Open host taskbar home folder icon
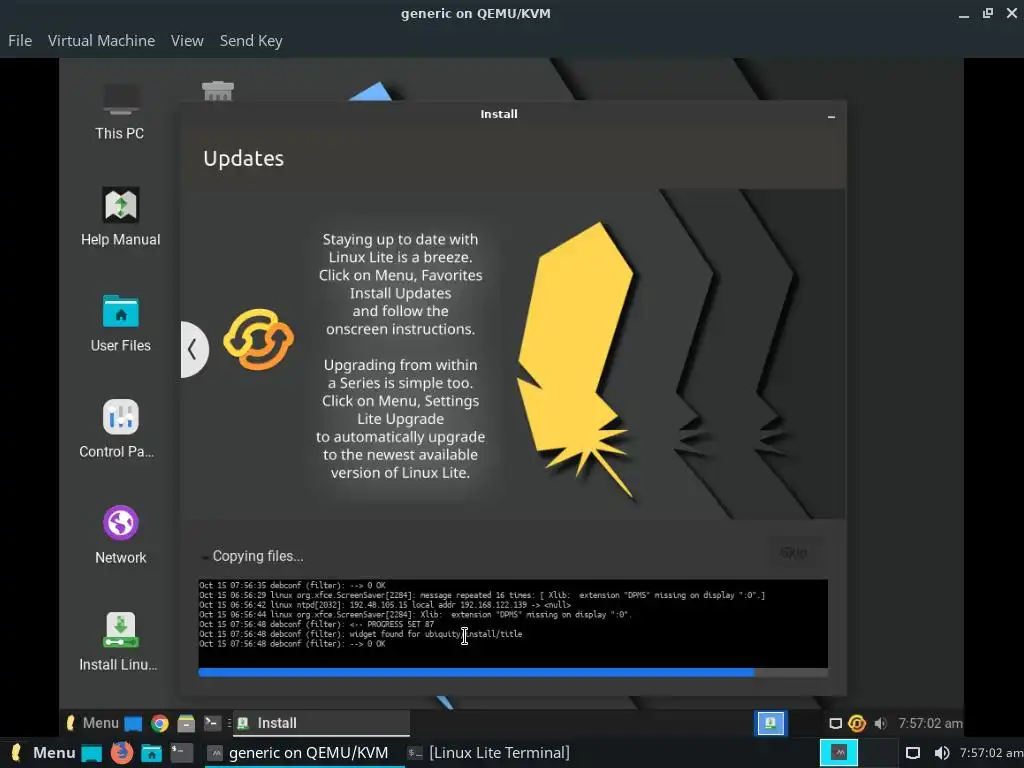The height and width of the screenshot is (768, 1024). (x=152, y=753)
